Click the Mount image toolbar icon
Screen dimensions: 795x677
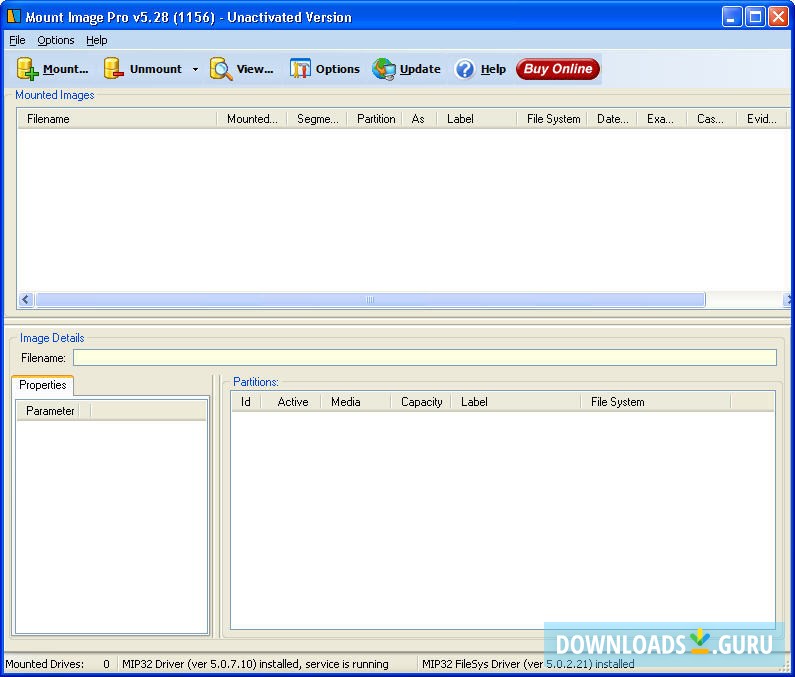pos(27,69)
